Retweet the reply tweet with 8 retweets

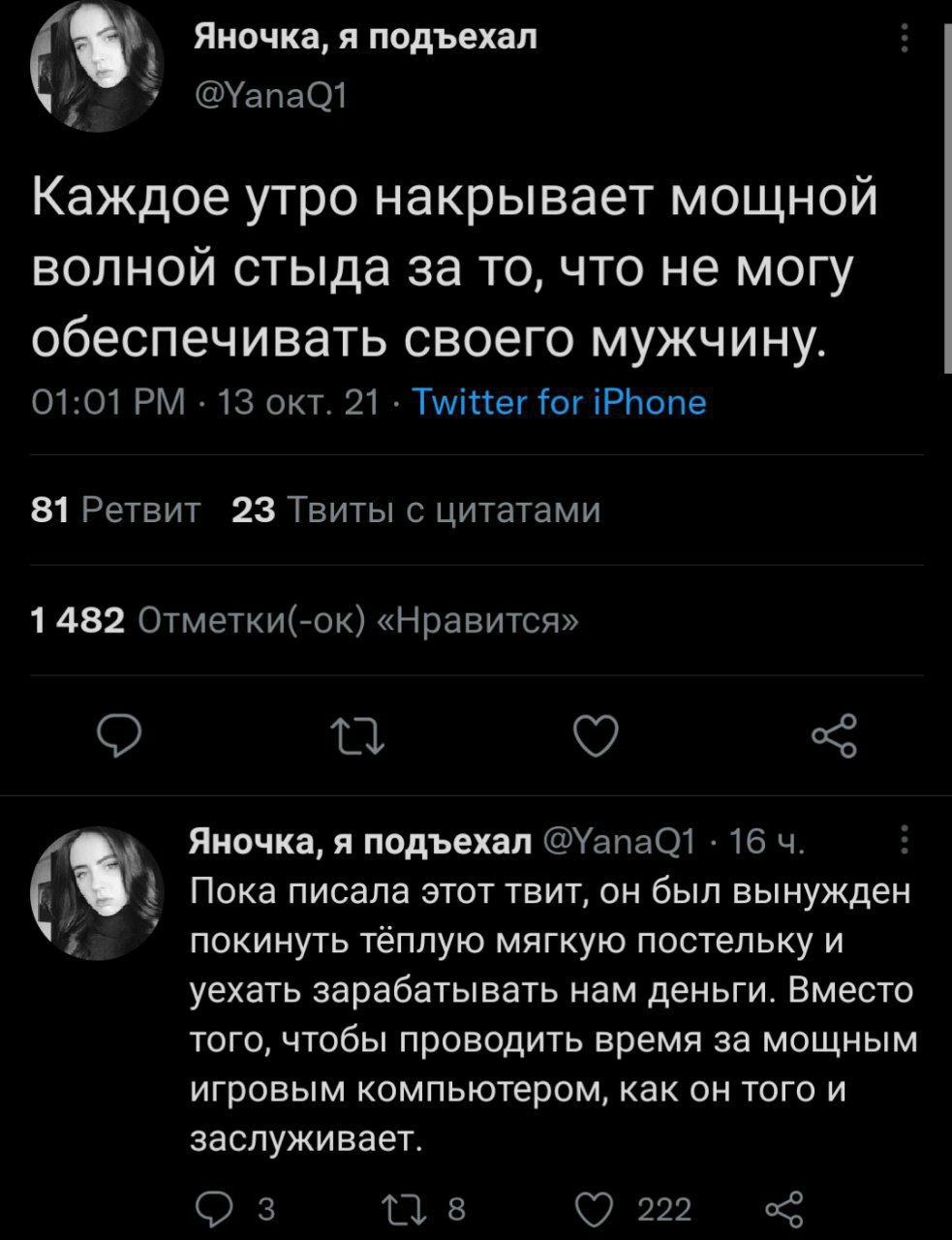coord(399,1208)
